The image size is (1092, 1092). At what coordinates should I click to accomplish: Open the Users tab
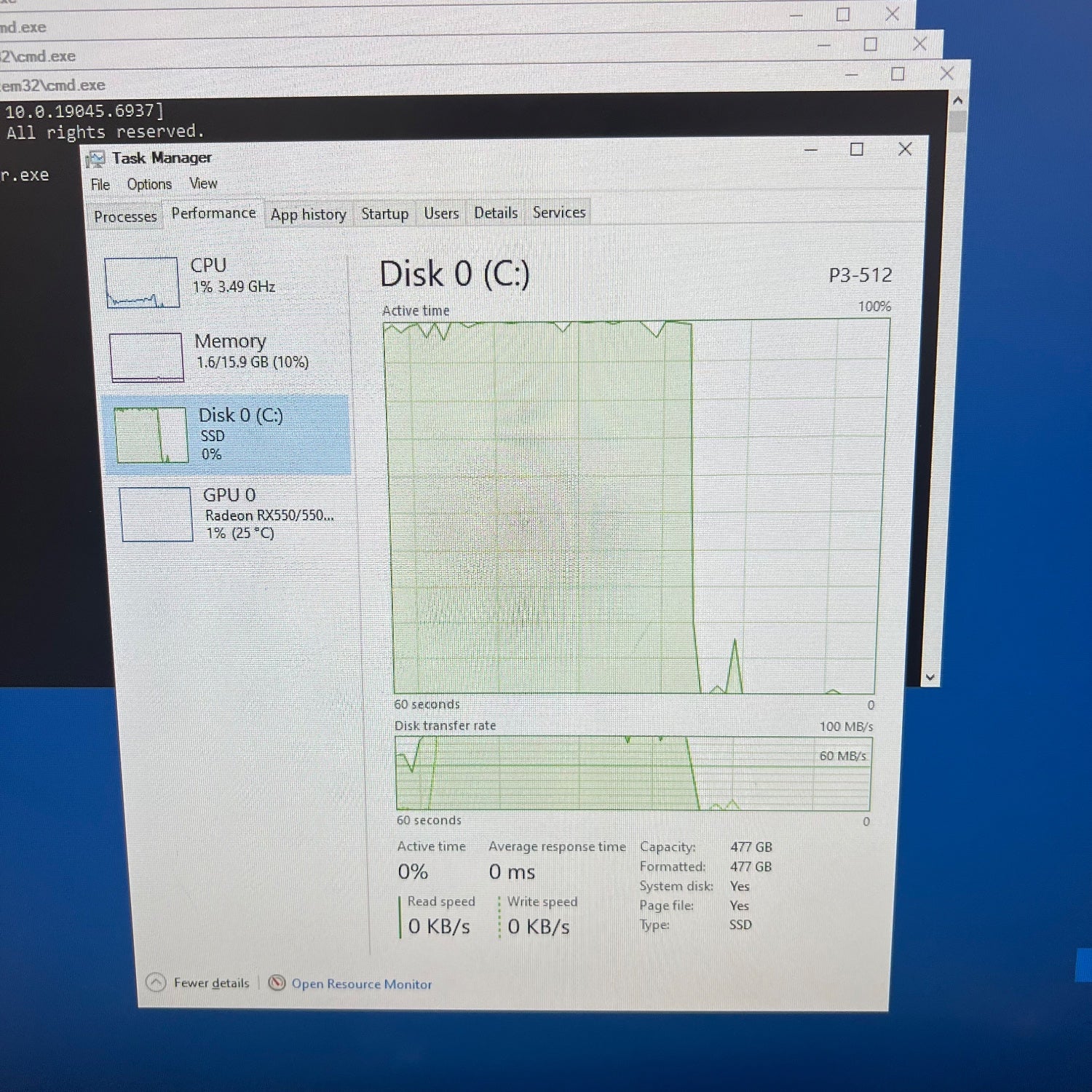[x=441, y=213]
